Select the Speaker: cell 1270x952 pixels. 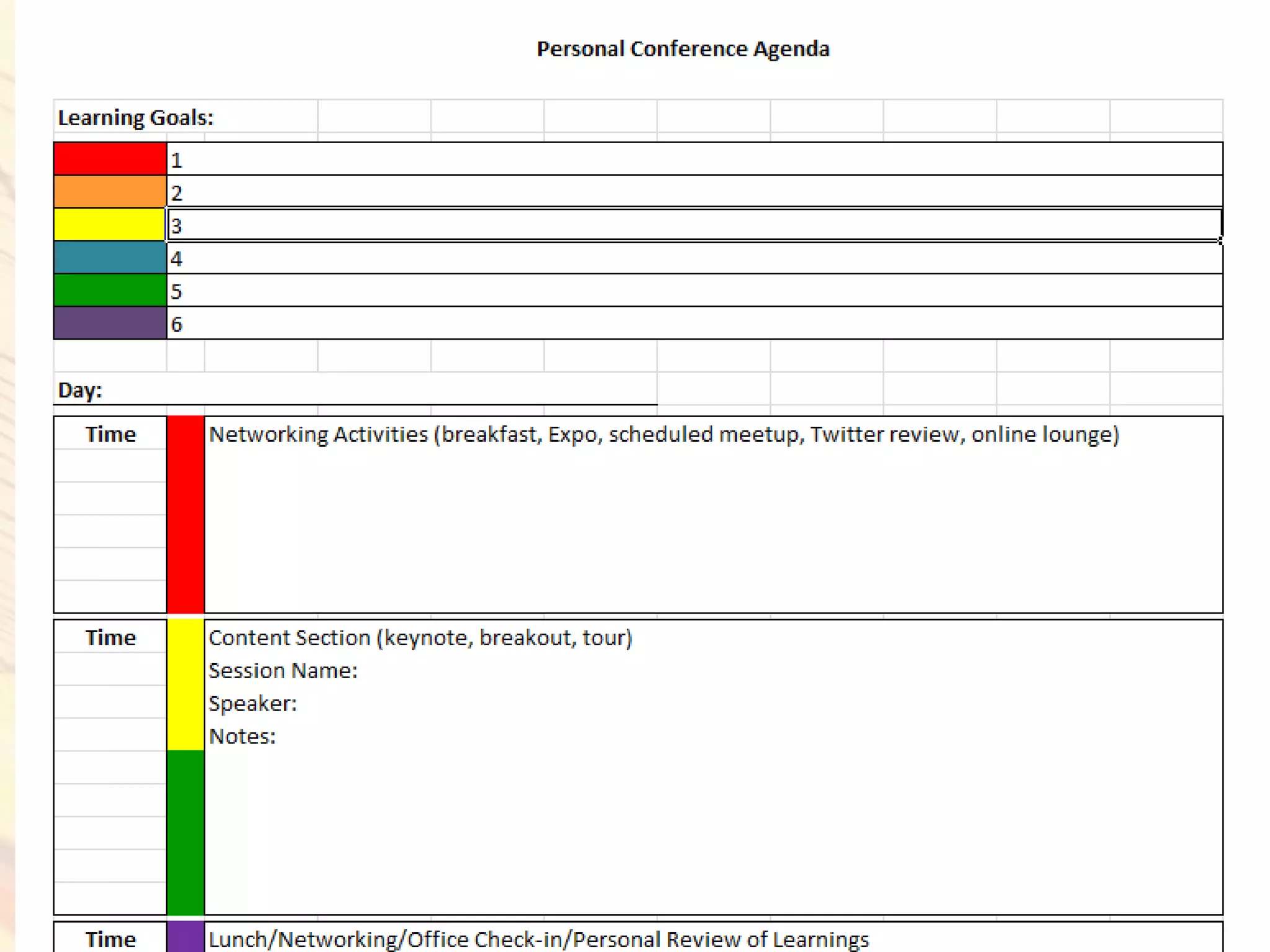tap(253, 703)
